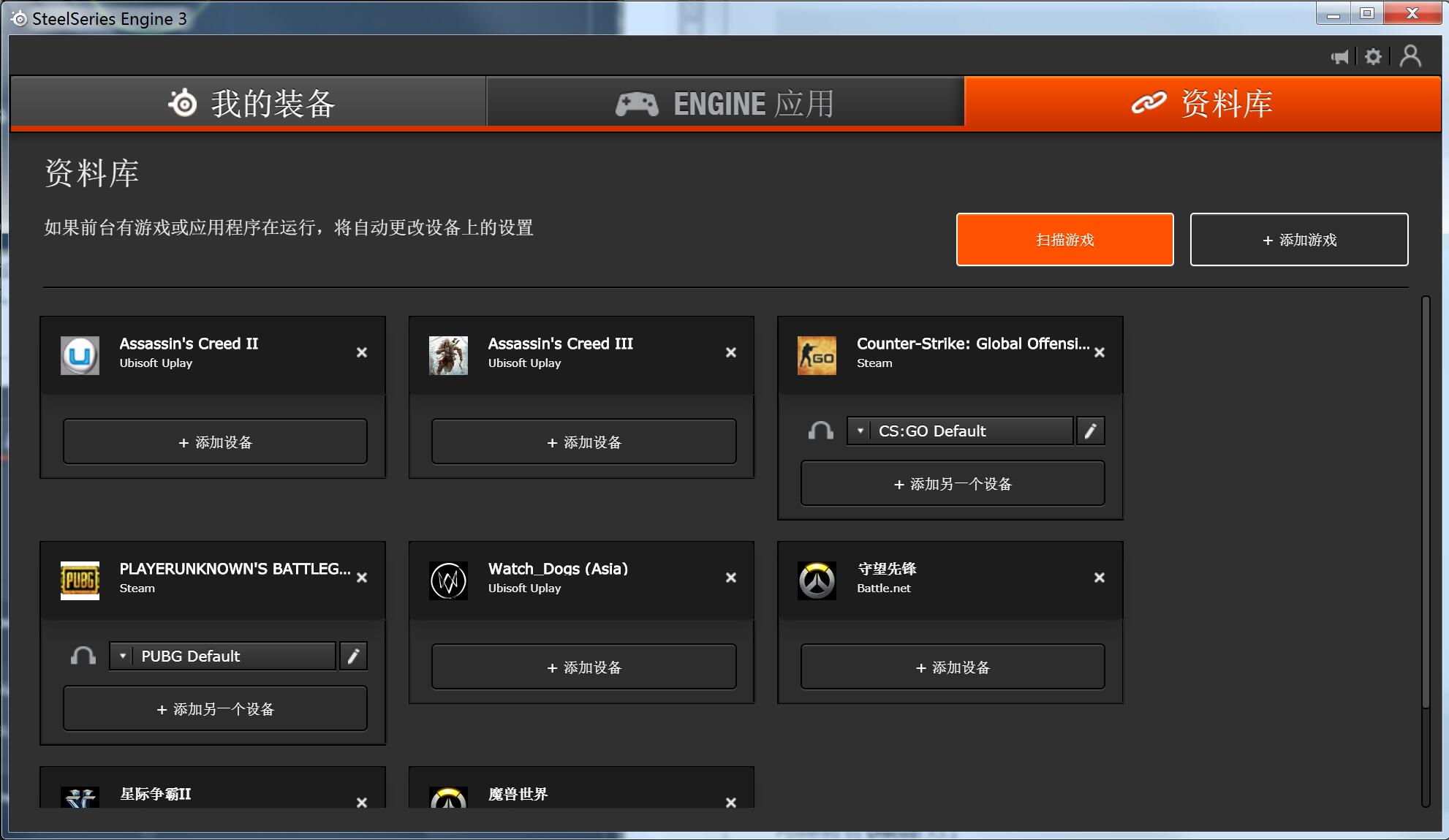Maximize the SteelSeries Engine window
Viewport: 1449px width, 840px height.
1367,14
